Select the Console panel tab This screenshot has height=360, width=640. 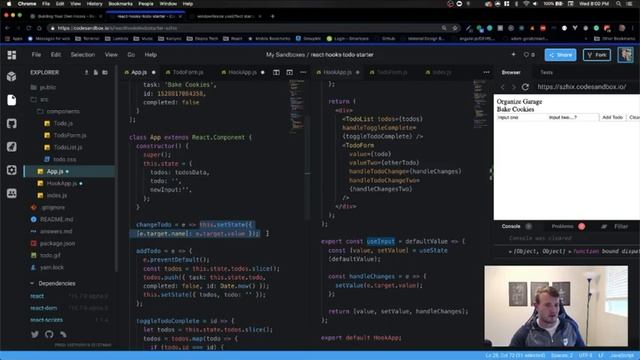pos(511,226)
